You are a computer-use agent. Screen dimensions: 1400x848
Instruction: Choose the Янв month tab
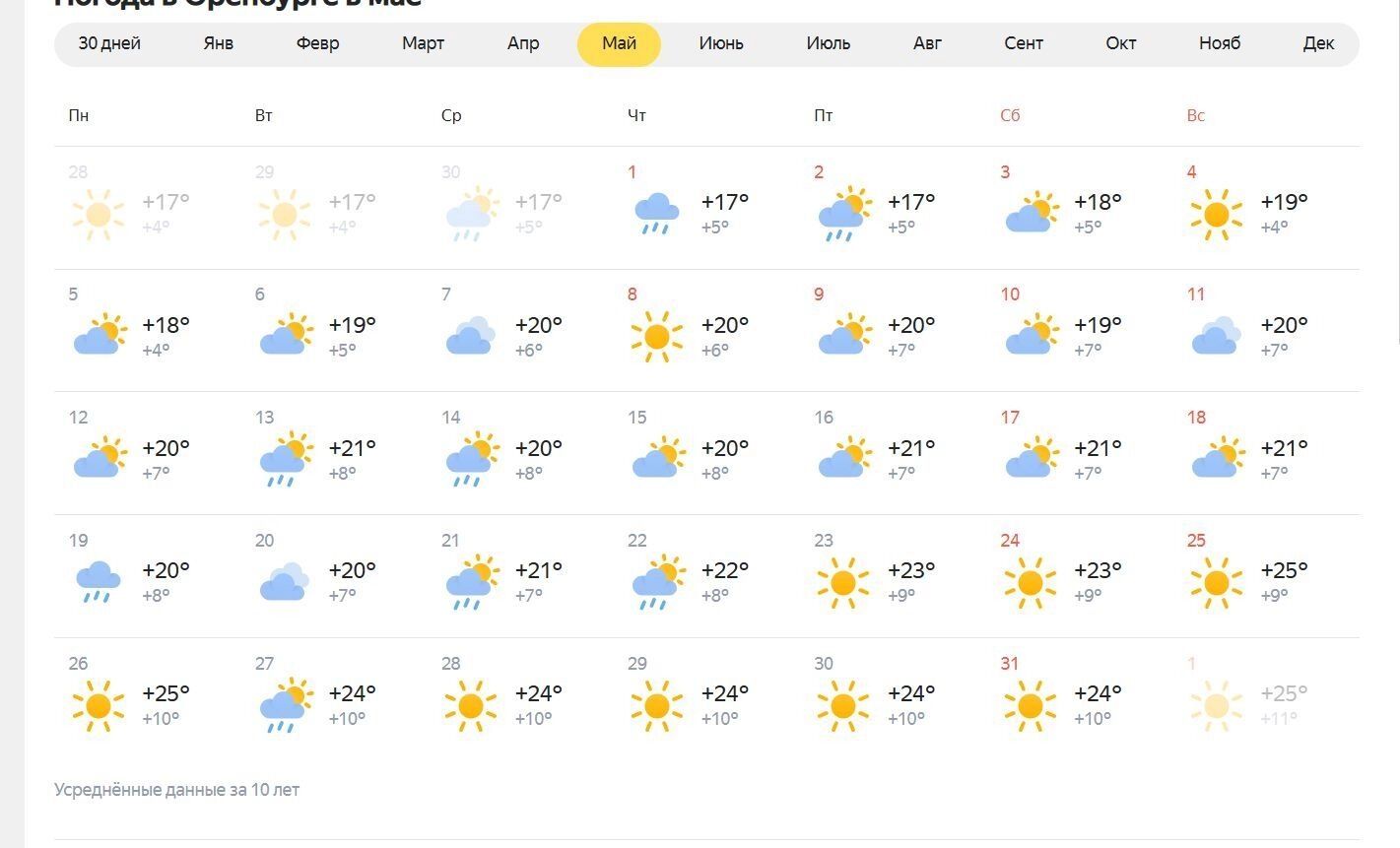click(219, 43)
